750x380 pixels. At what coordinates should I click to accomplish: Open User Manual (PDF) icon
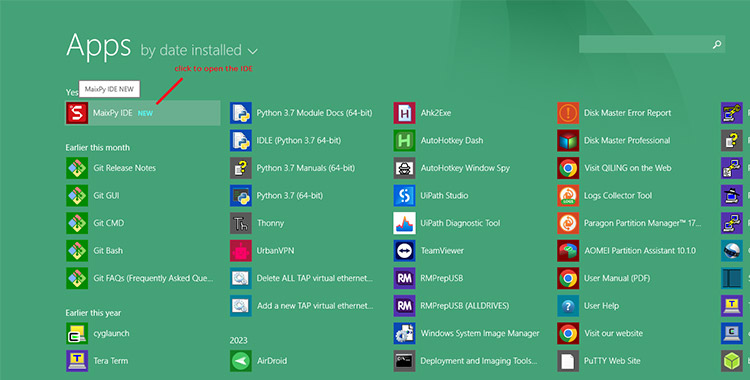pyautogui.click(x=568, y=278)
